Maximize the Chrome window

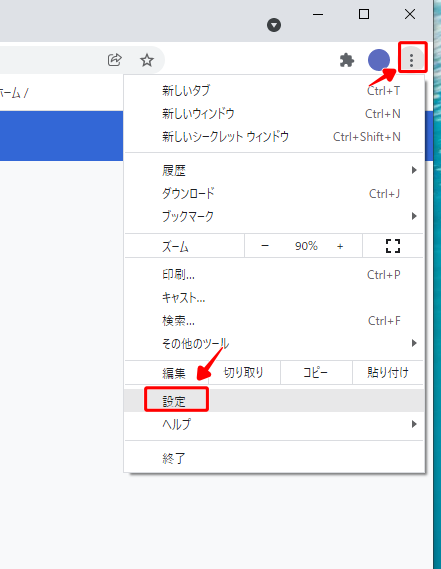point(364,15)
